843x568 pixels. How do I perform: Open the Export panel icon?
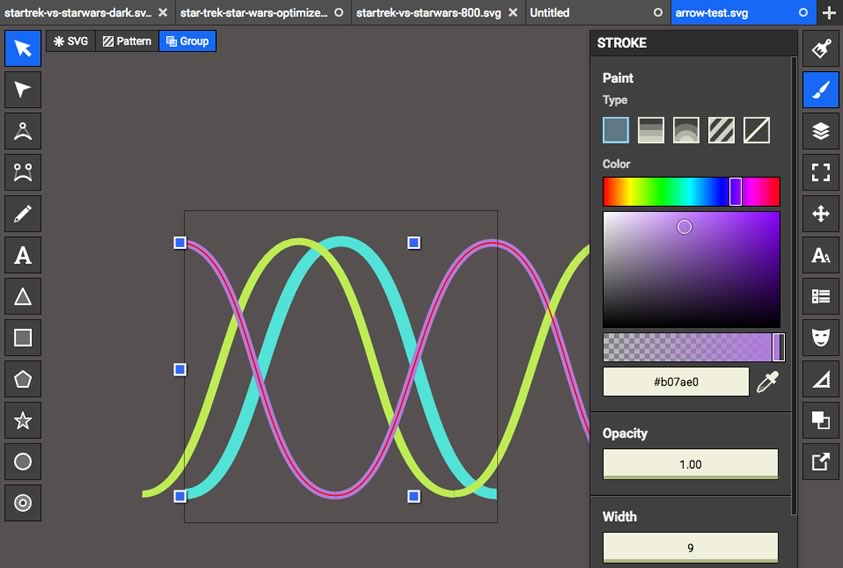click(x=820, y=461)
